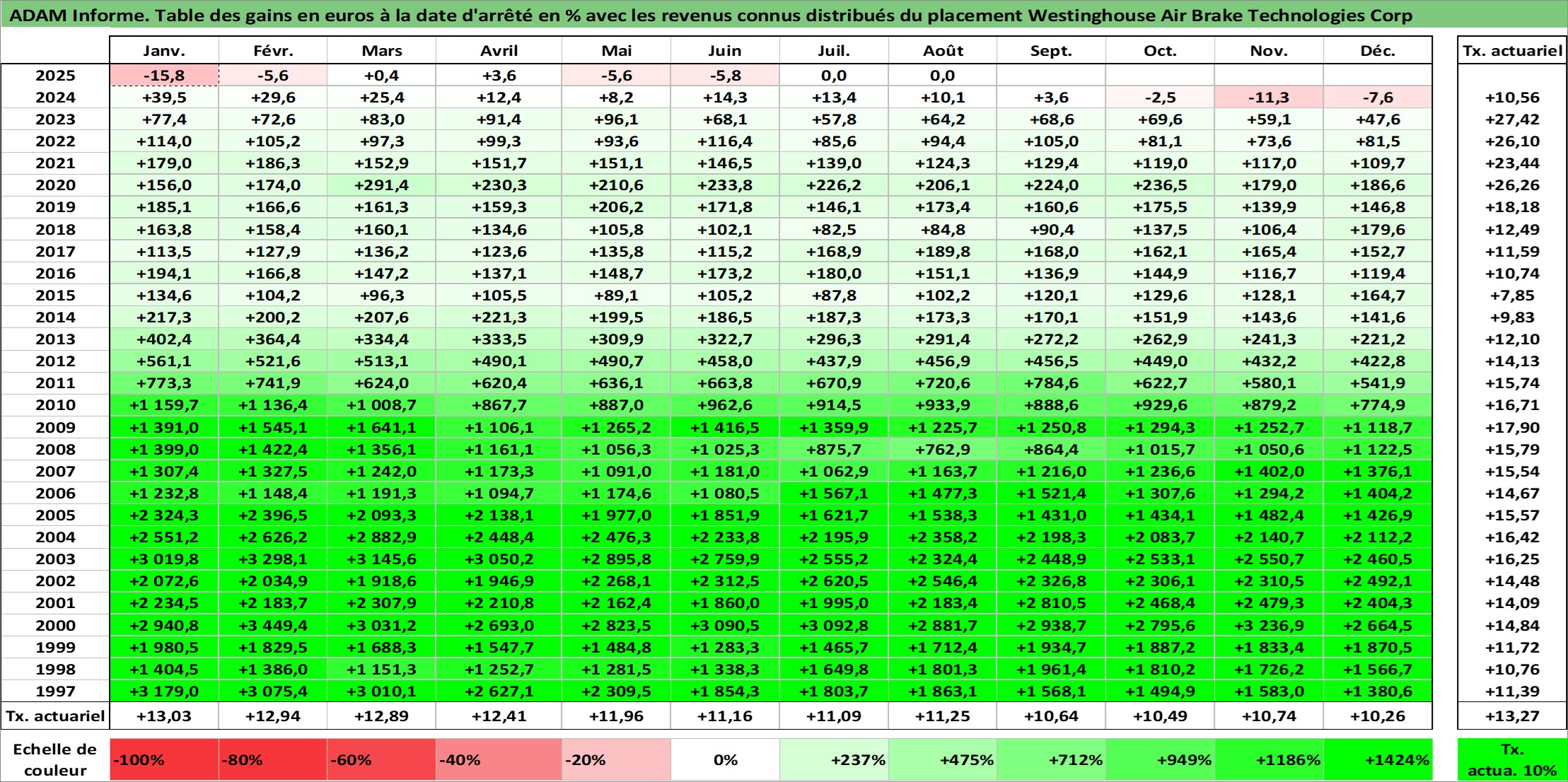Click the Mars column header
This screenshot has width=1568, height=782.
click(x=381, y=50)
